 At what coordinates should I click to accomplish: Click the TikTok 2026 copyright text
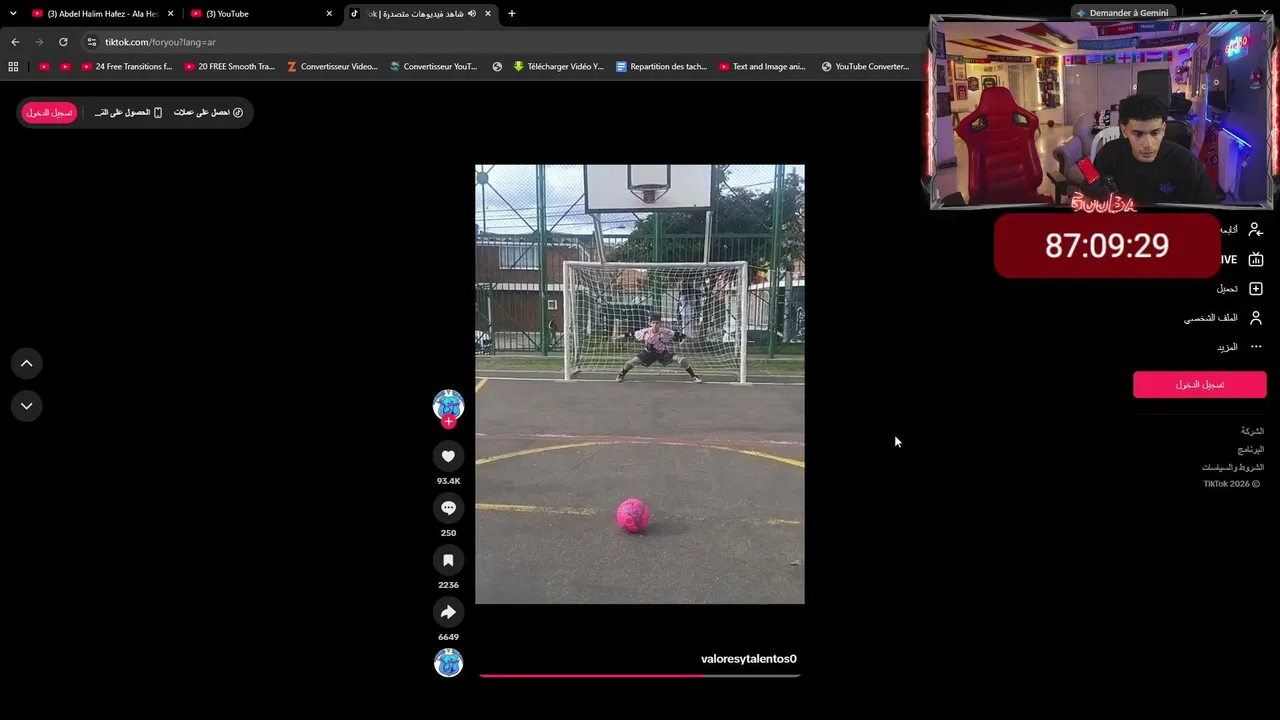coord(1233,484)
